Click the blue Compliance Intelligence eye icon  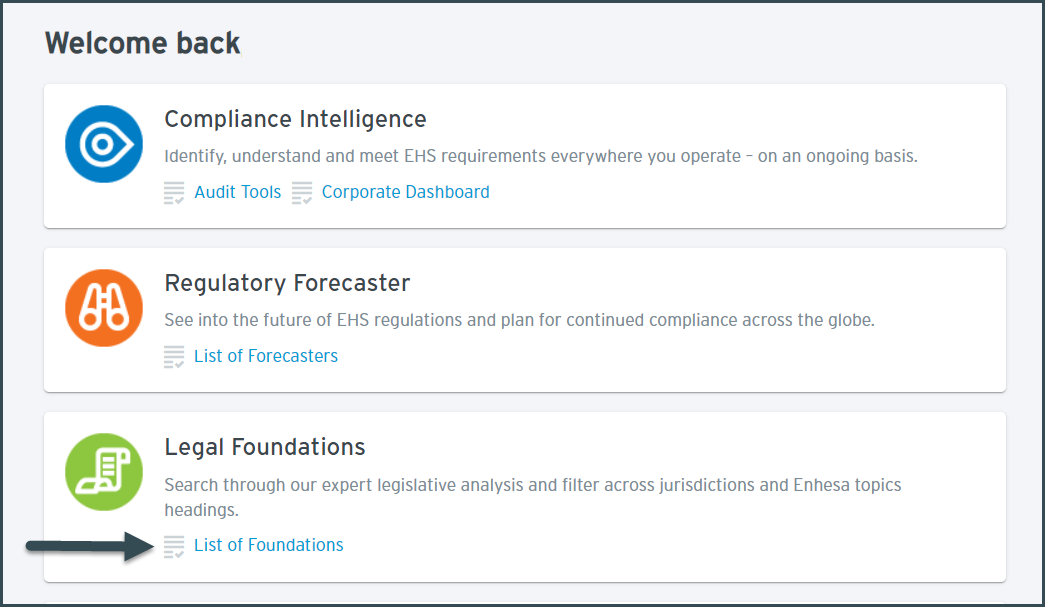coord(104,144)
